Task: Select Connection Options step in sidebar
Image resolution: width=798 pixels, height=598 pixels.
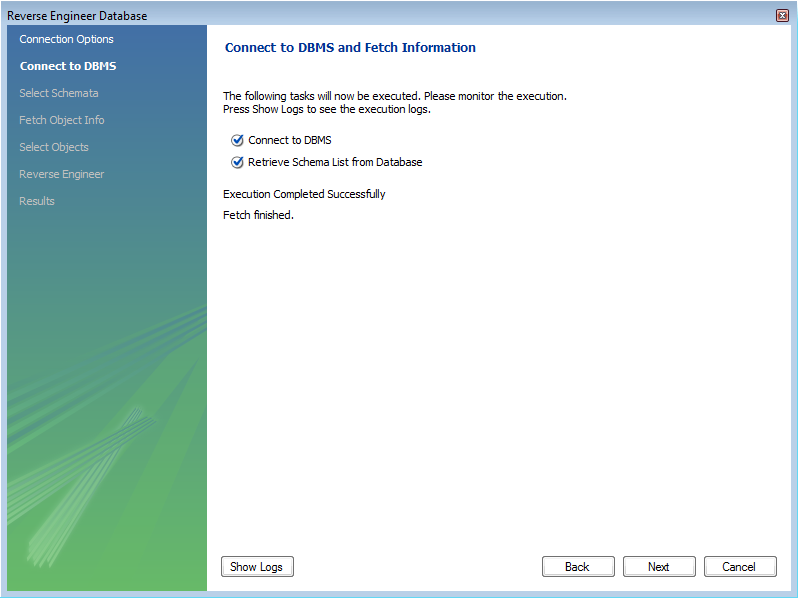Action: pos(66,39)
